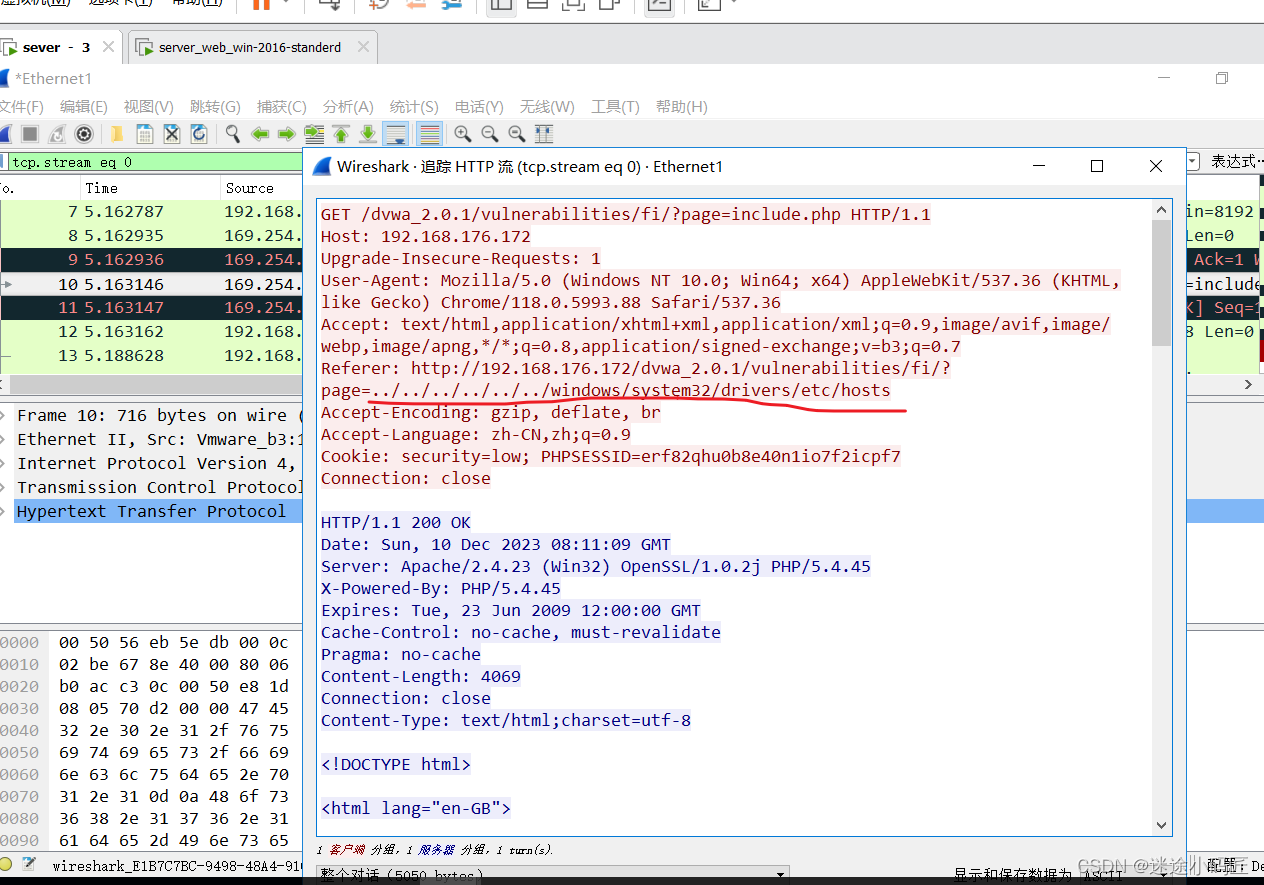Toggle packet colorization icon

click(x=430, y=133)
